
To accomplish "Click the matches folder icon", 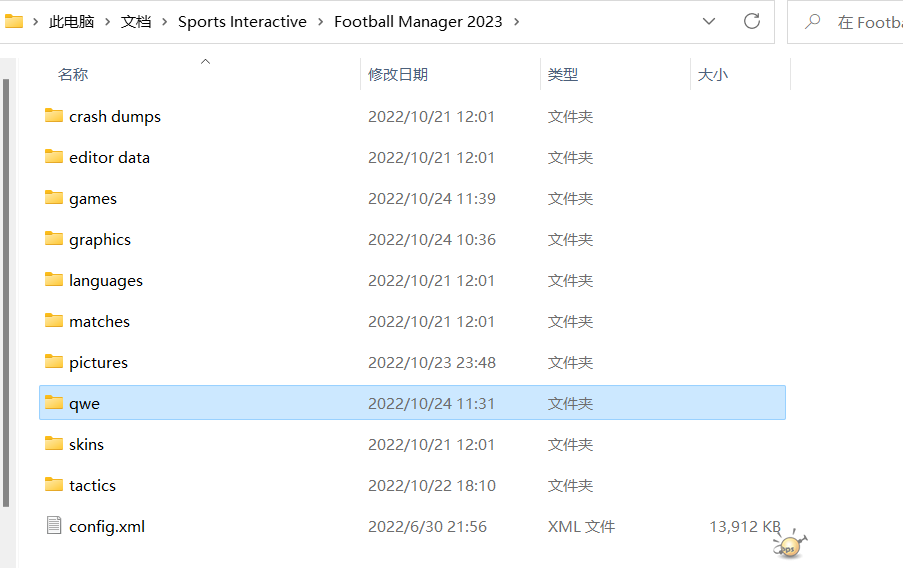I will coord(54,321).
